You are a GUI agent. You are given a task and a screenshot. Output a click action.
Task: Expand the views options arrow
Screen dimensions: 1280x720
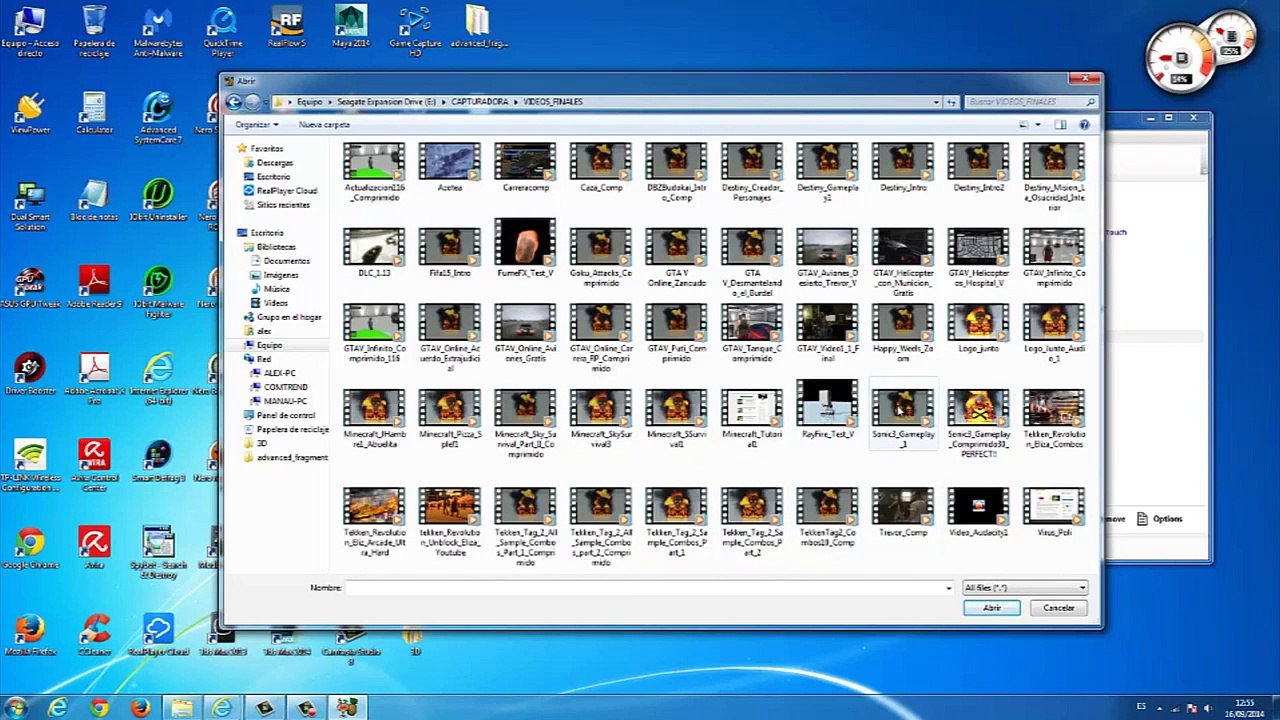(1038, 125)
